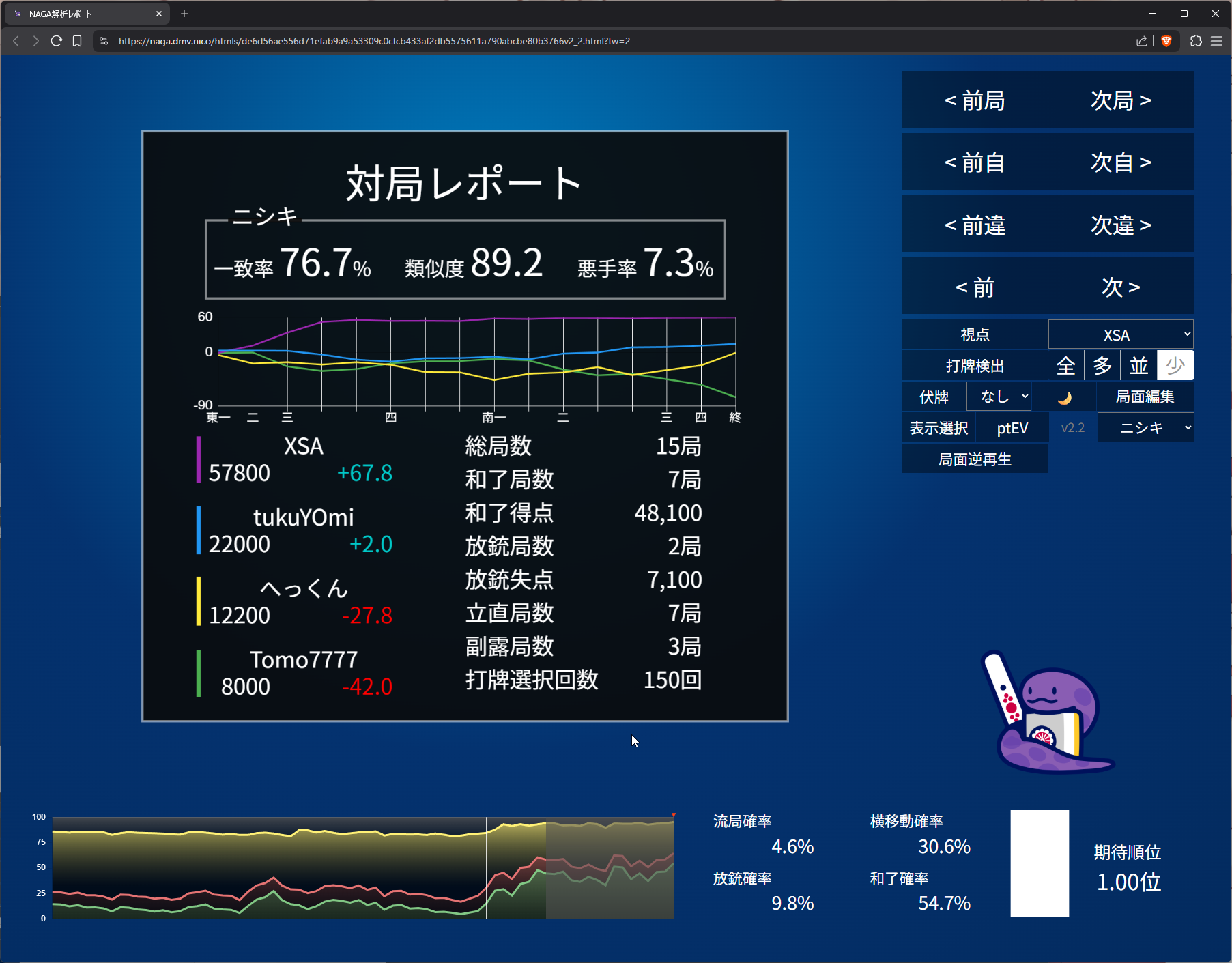Open the ニシキ model type dropdown

tap(1145, 428)
